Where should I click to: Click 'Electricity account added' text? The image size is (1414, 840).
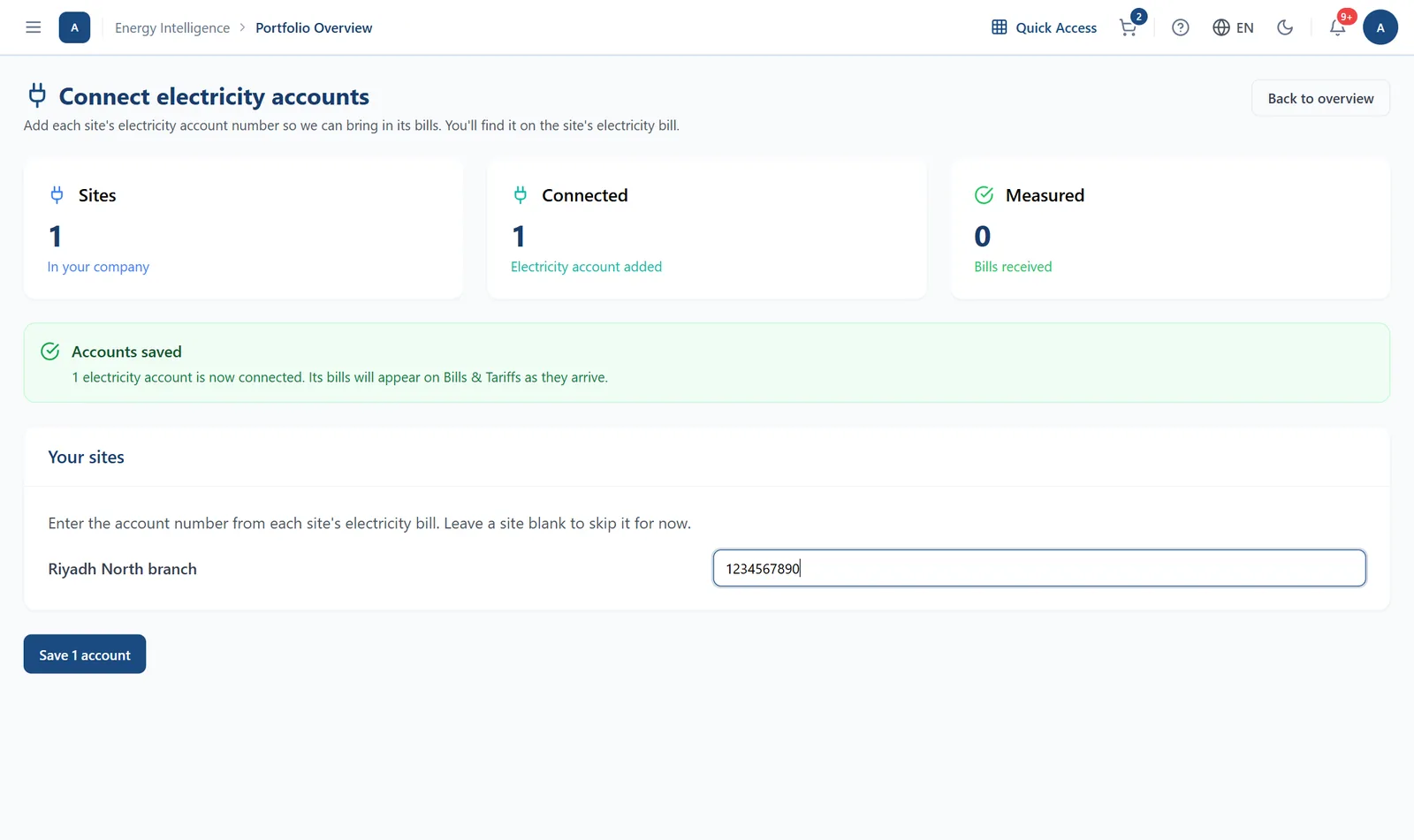(586, 267)
